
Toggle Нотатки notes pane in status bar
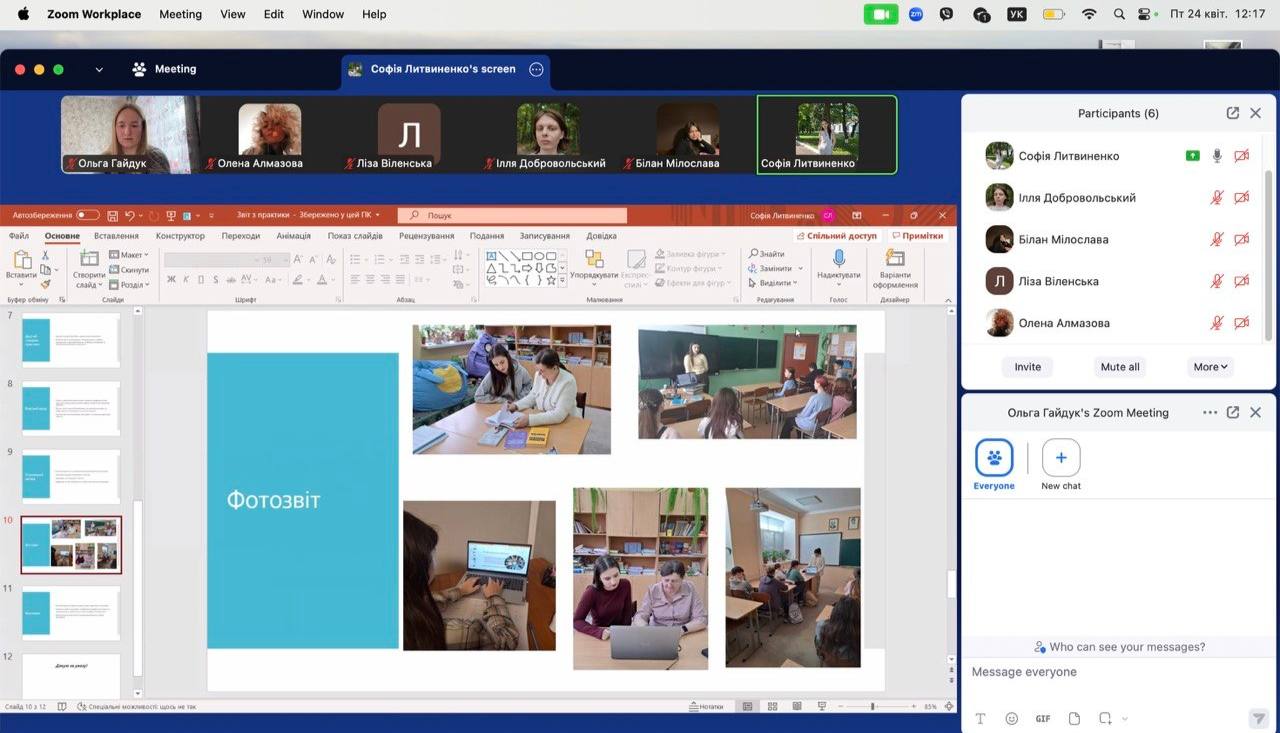[706, 706]
